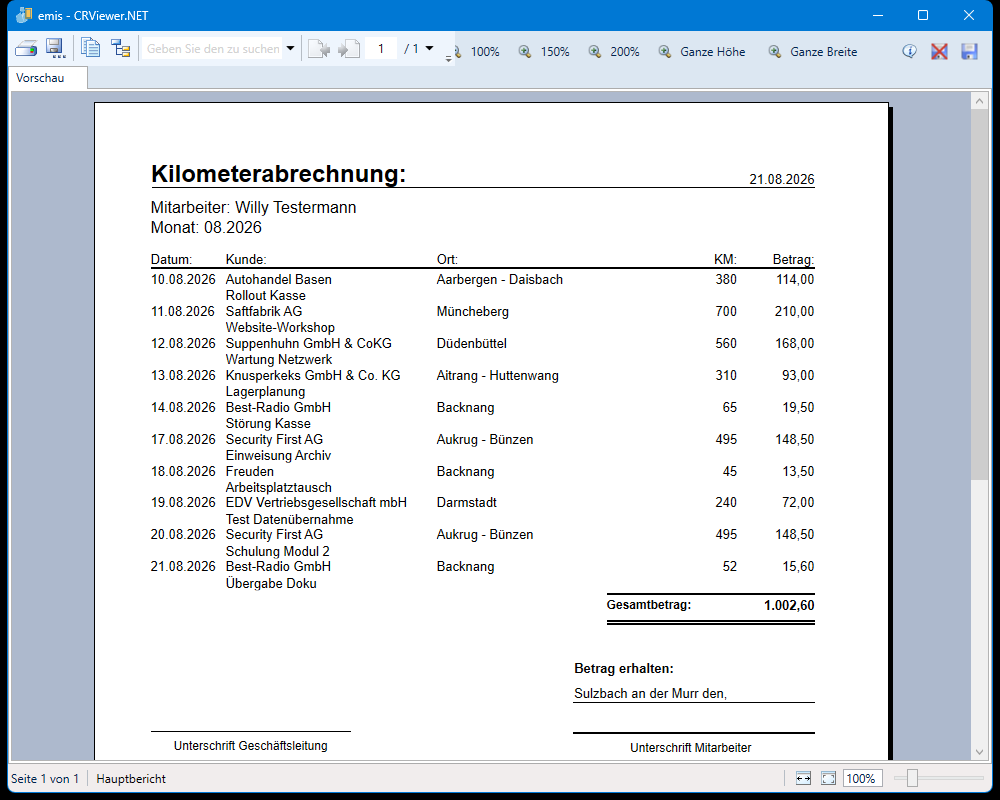The image size is (1000, 800).
Task: Click the 'Betrag erhalten:' label
Action: [624, 669]
